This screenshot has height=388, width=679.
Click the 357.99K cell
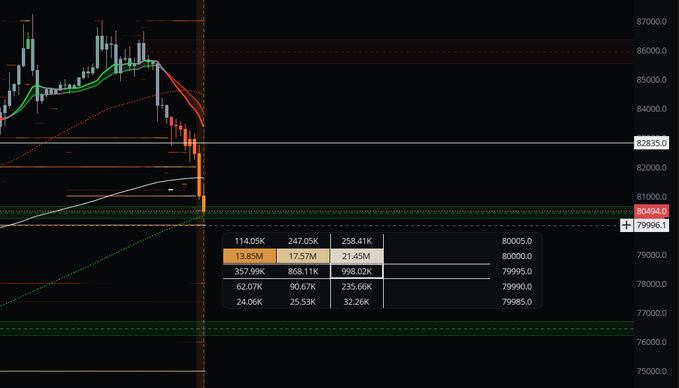[x=249, y=272]
